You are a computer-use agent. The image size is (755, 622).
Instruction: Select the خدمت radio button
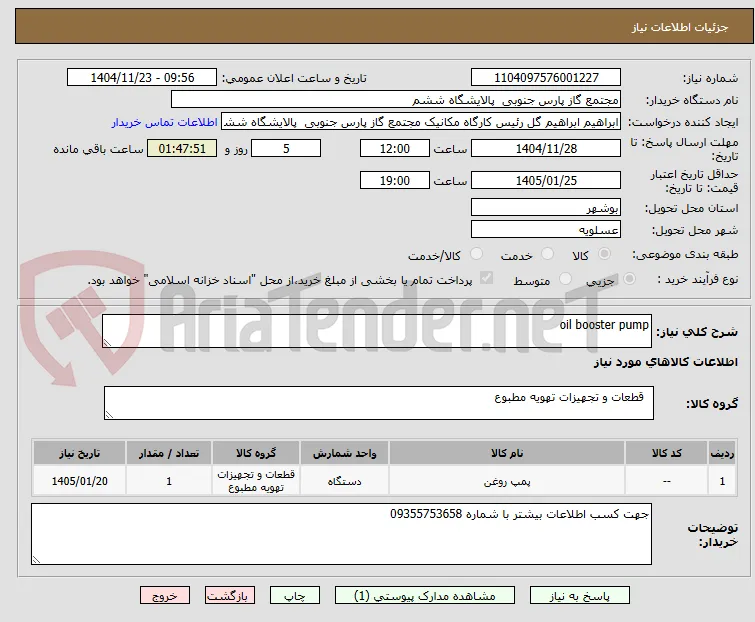[547, 254]
